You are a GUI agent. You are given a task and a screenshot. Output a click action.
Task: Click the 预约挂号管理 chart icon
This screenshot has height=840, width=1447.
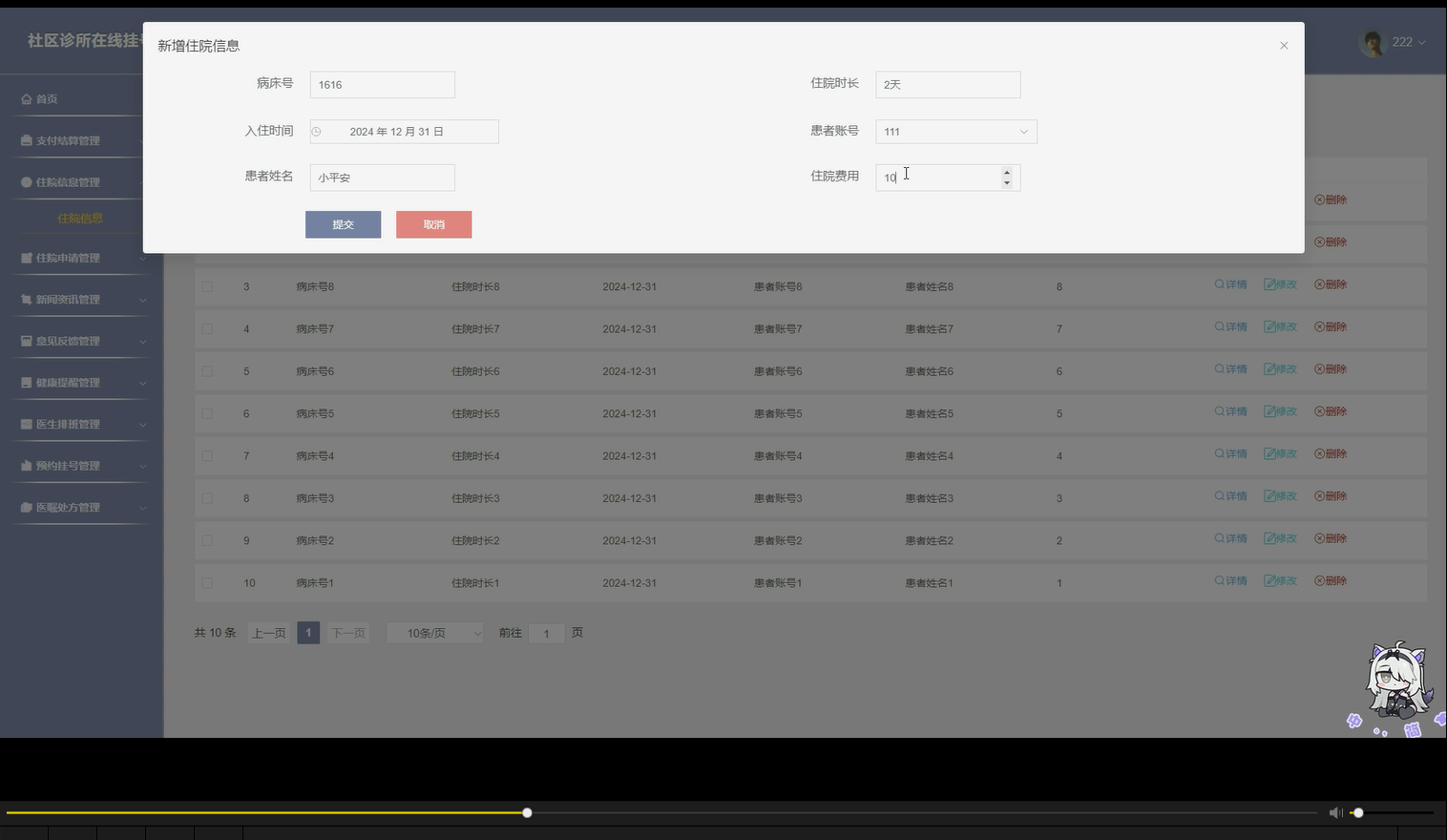click(x=27, y=466)
